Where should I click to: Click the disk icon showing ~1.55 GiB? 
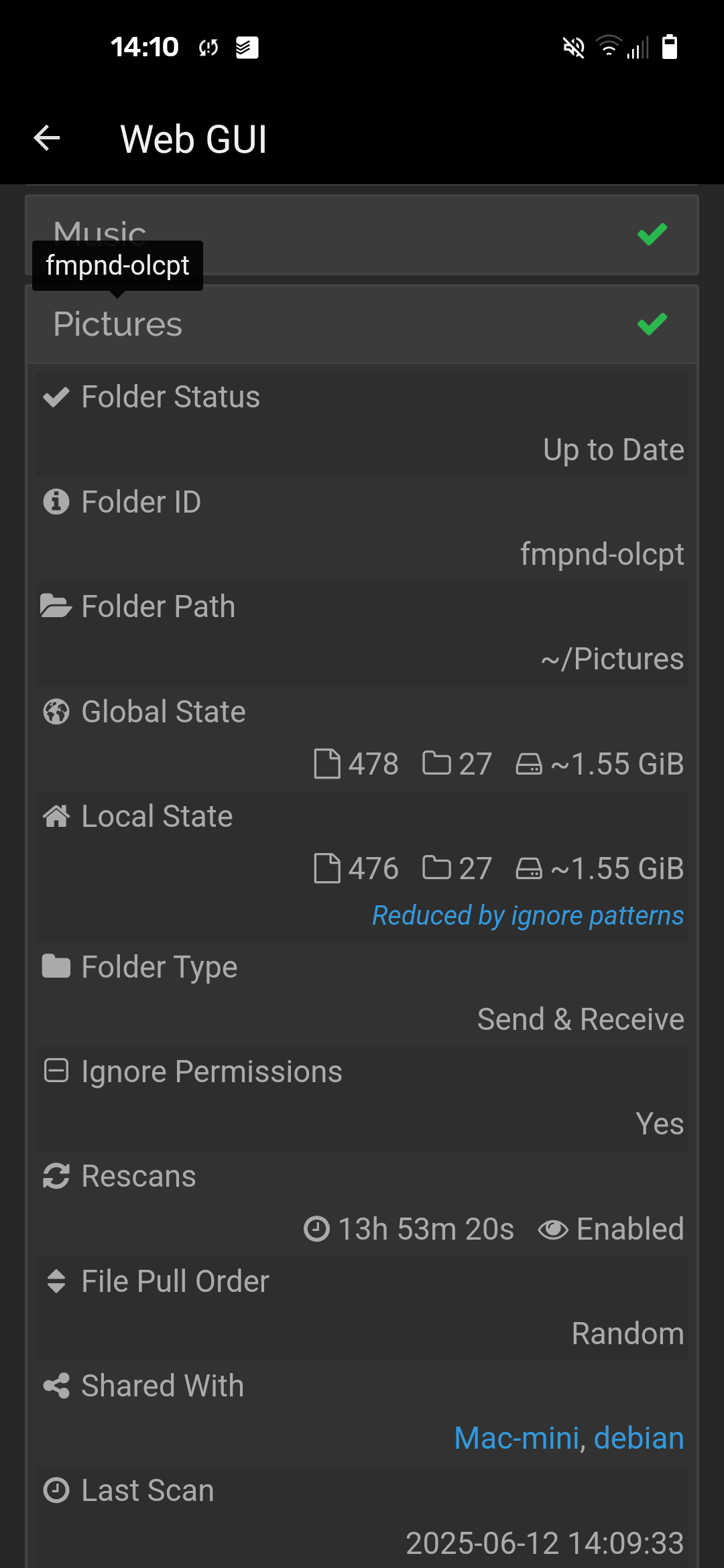click(x=529, y=763)
